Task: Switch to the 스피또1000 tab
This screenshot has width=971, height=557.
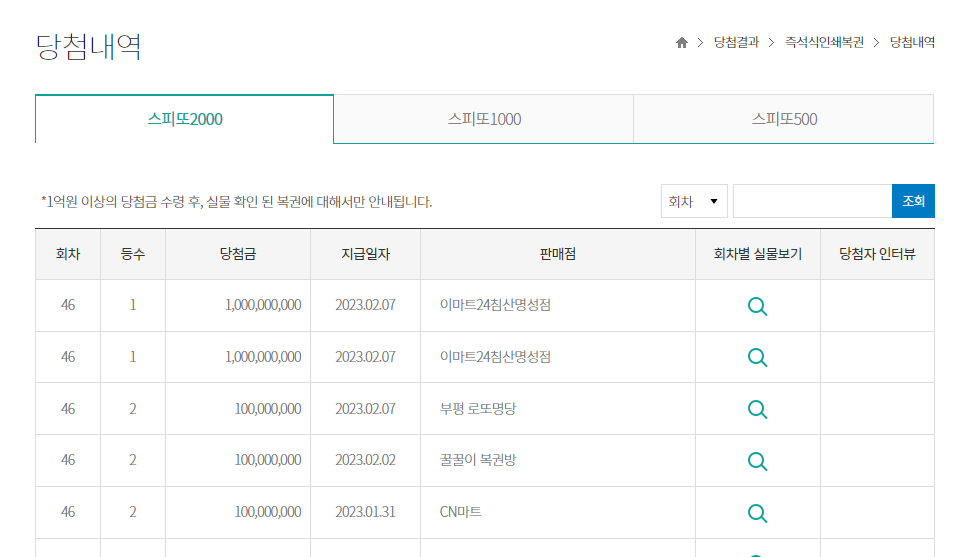Action: [x=484, y=119]
